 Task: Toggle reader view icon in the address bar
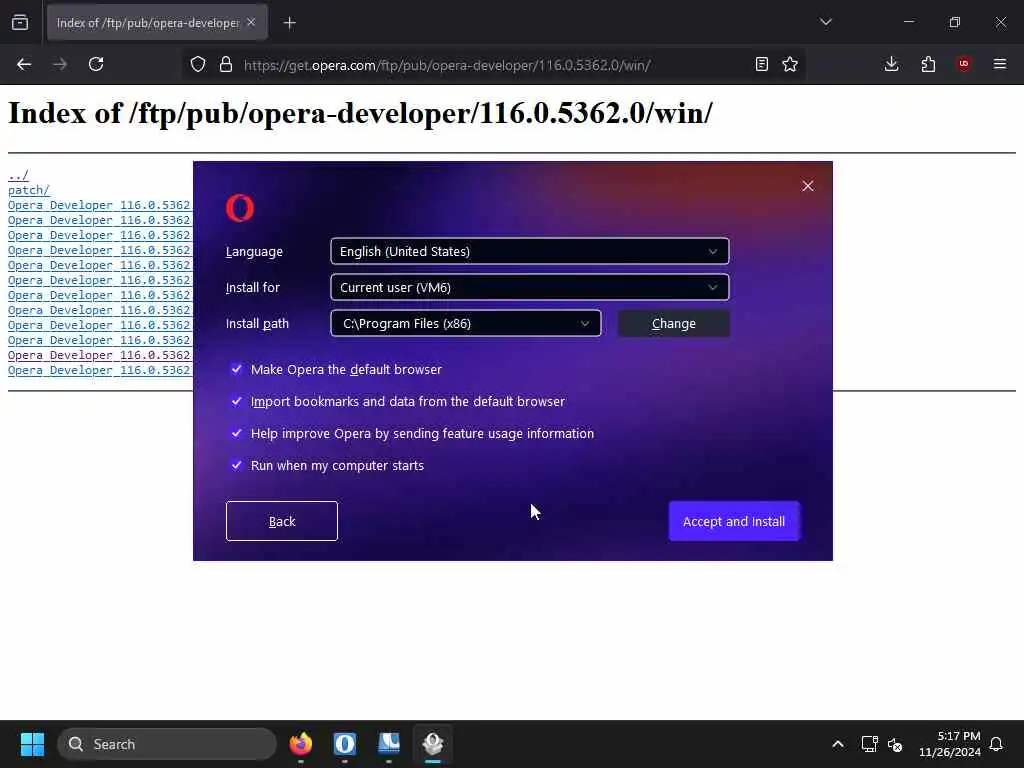tap(761, 64)
